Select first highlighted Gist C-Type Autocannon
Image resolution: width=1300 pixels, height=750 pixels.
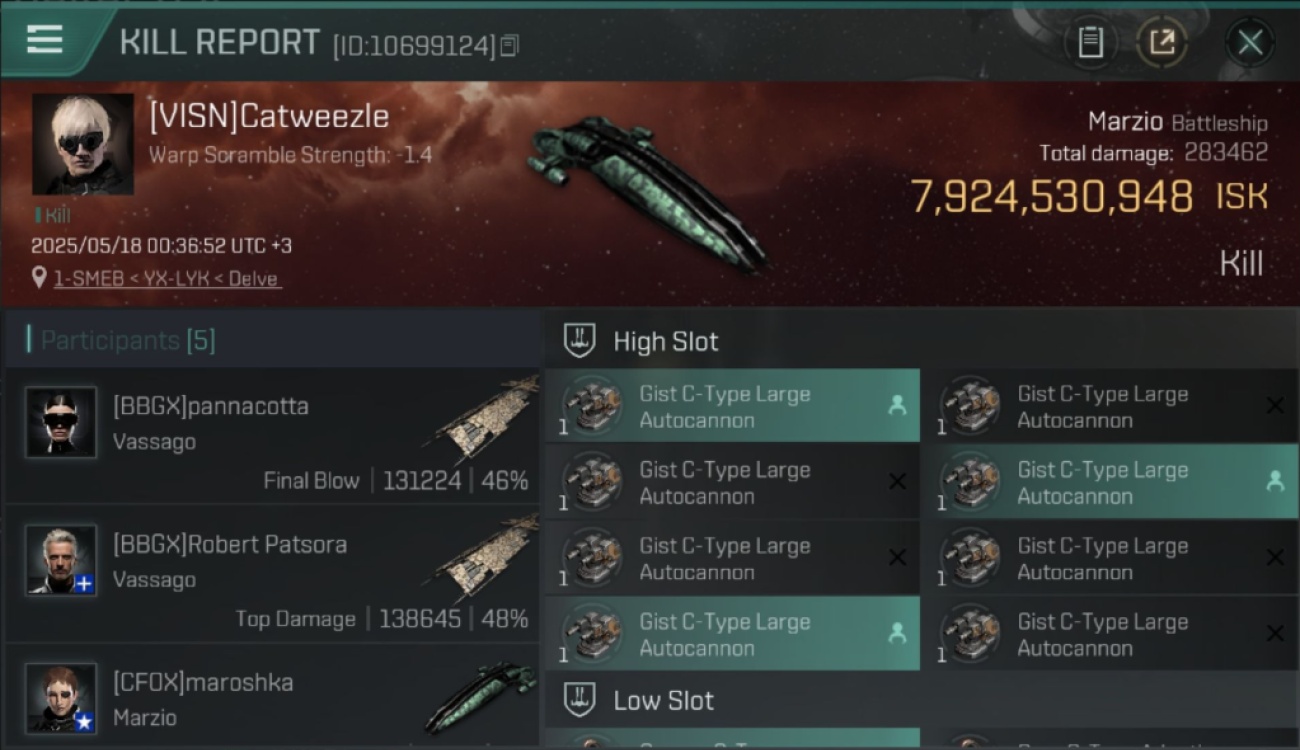[x=733, y=406]
